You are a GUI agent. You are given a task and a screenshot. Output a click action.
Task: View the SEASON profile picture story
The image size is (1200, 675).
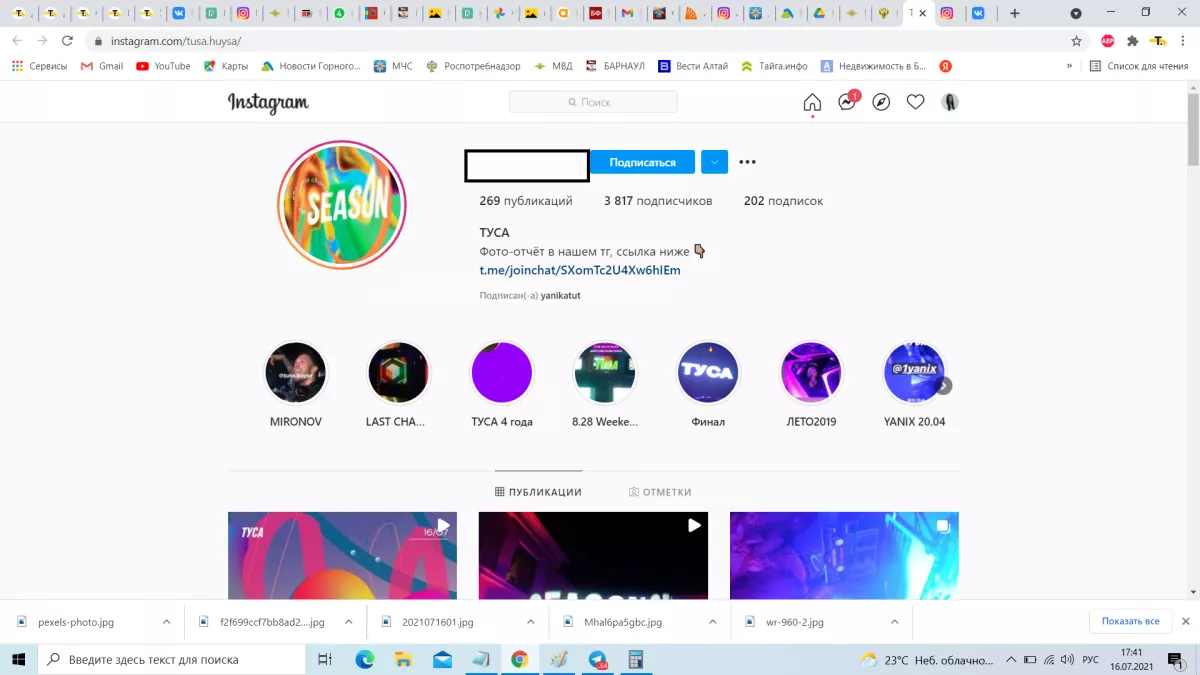click(341, 205)
